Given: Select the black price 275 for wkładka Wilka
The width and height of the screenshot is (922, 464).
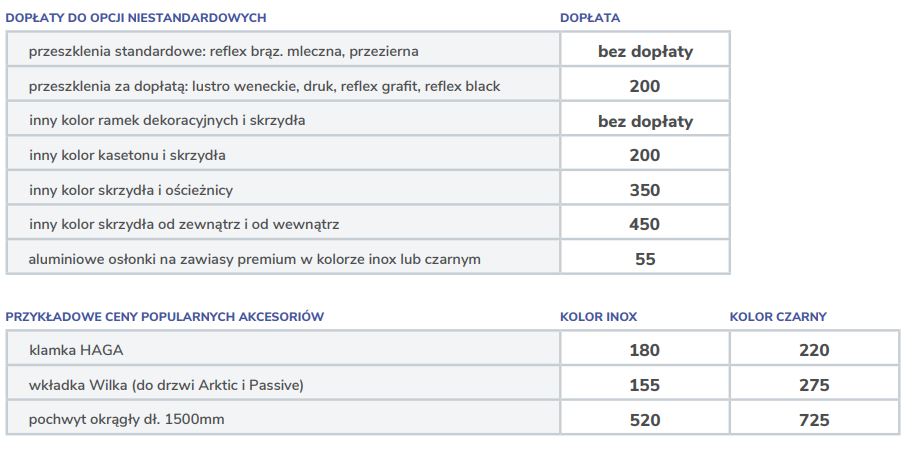Looking at the screenshot, I should (x=814, y=385).
